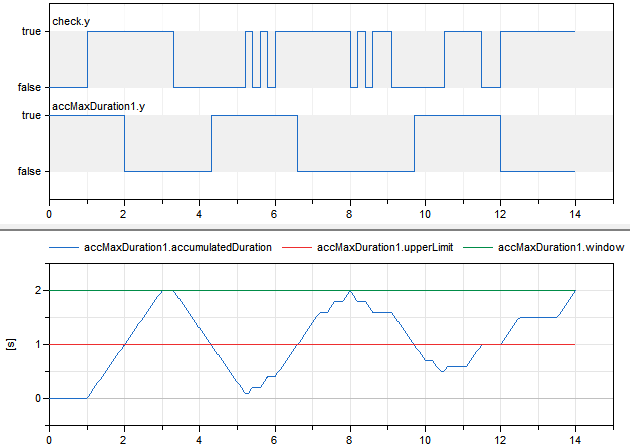This screenshot has height=446, width=630.
Task: Click tick label 0 on the bottom plot x-axis
Action: pyautogui.click(x=49, y=437)
